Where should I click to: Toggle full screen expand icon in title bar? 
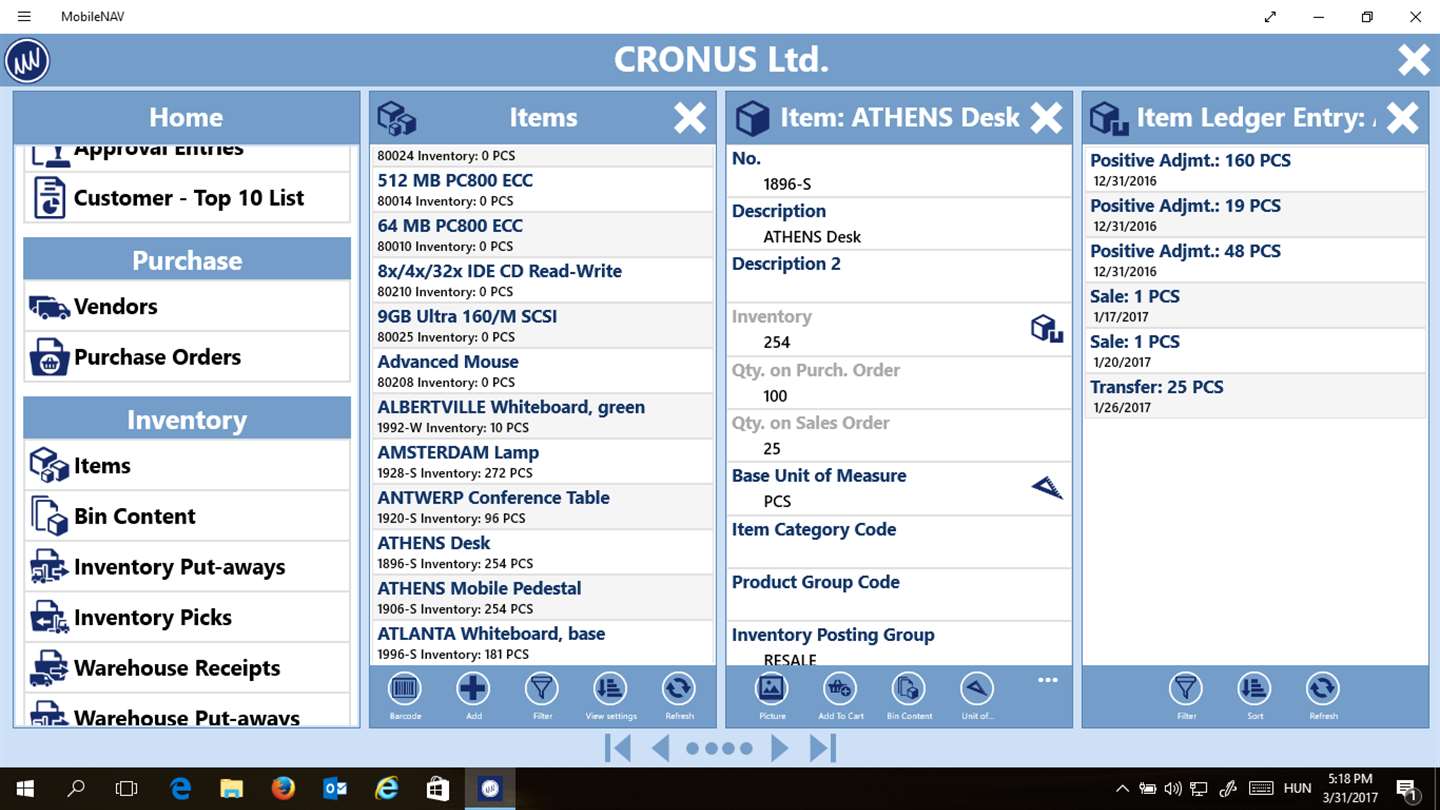point(1270,17)
